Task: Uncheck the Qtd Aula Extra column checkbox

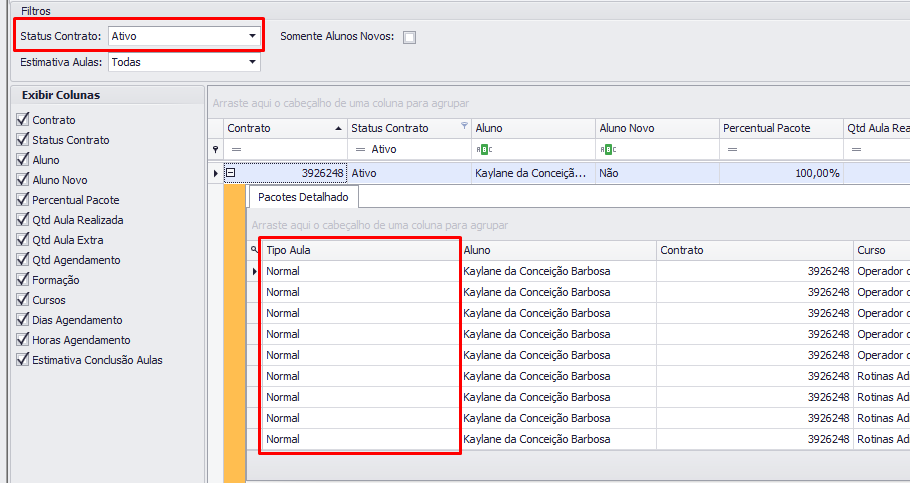Action: [22, 240]
